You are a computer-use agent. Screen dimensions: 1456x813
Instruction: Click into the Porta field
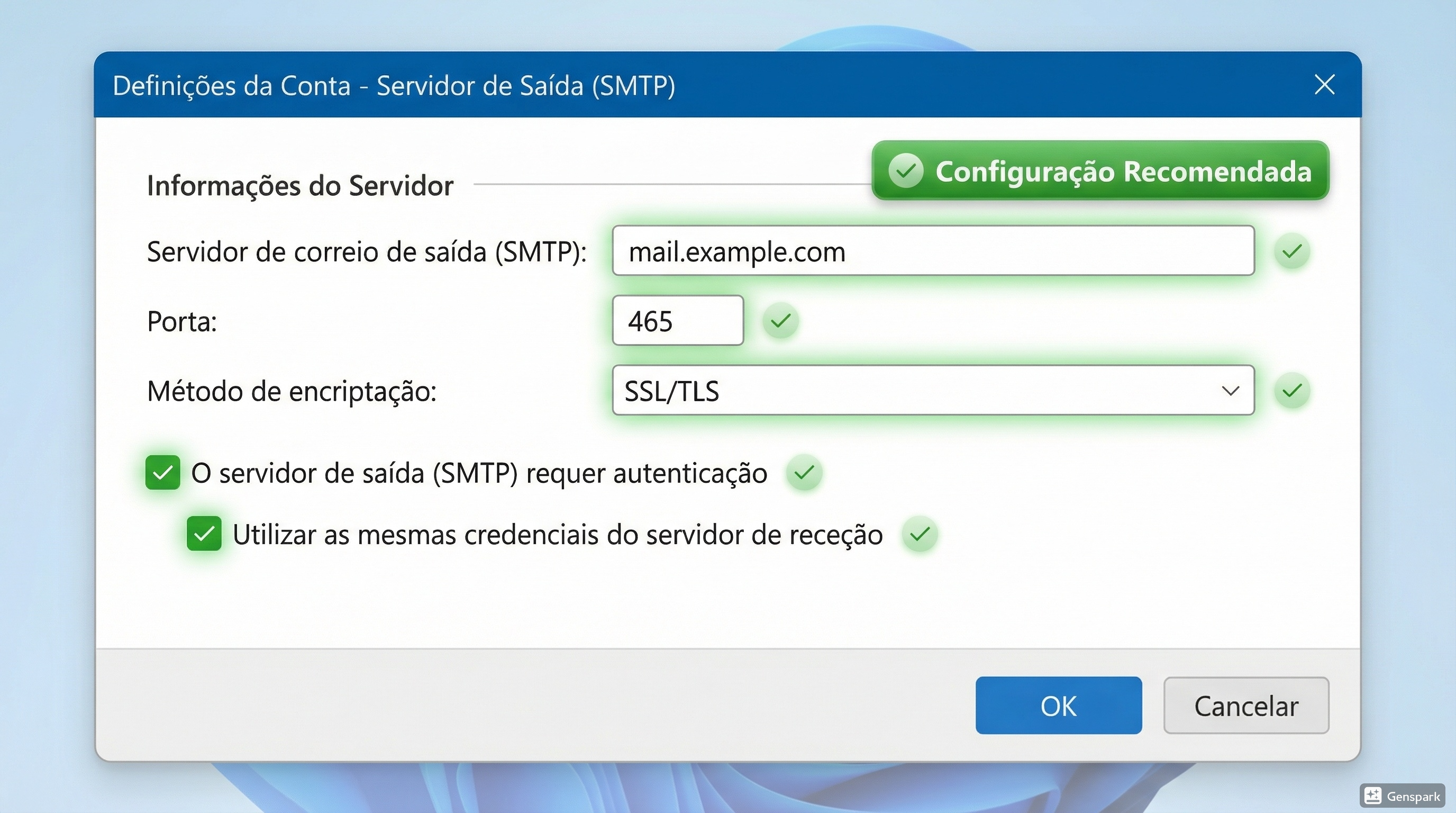[x=677, y=321]
